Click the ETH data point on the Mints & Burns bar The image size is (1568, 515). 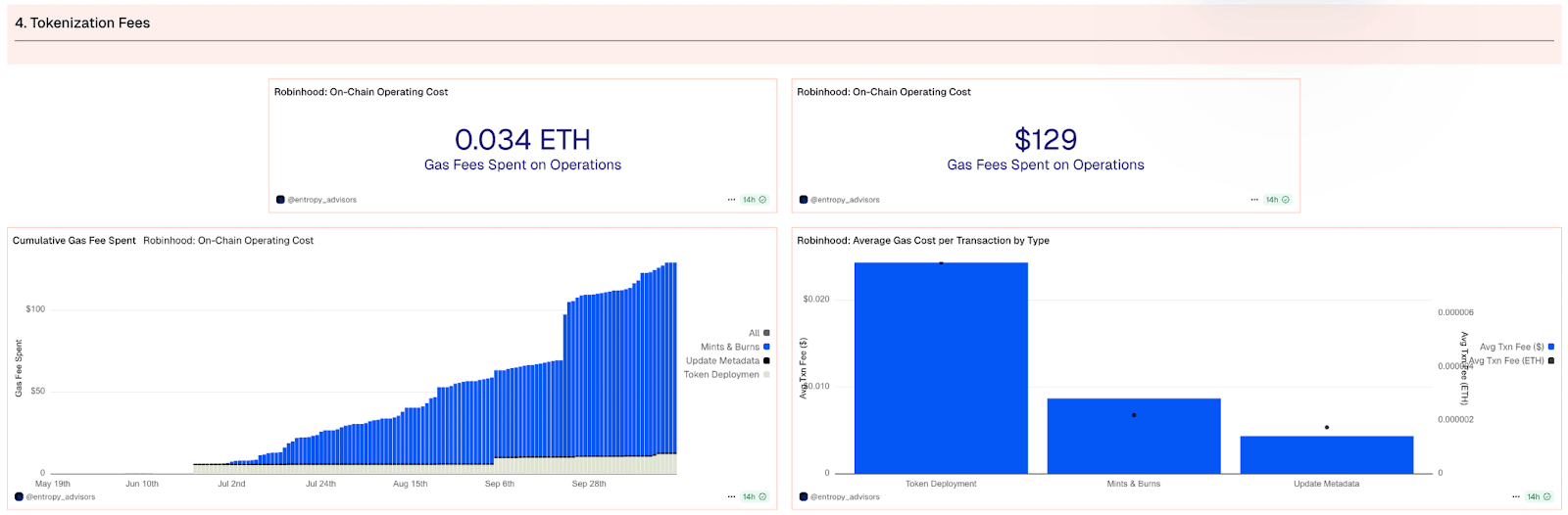[1134, 415]
